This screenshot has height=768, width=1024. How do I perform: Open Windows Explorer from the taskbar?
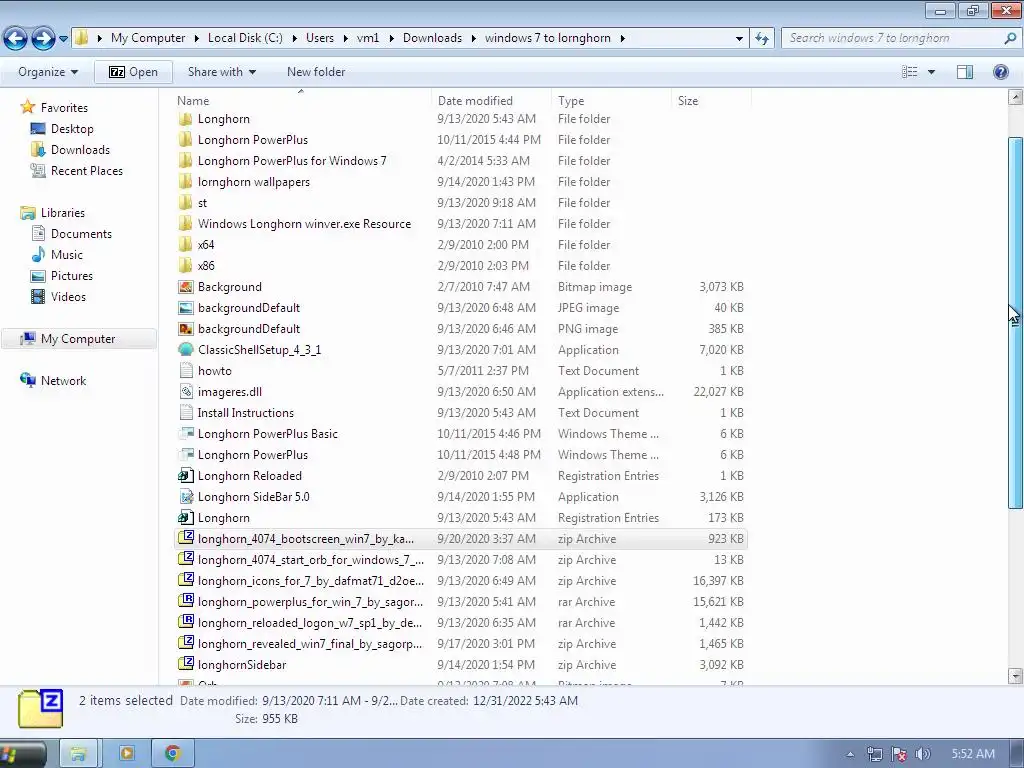[x=78, y=754]
